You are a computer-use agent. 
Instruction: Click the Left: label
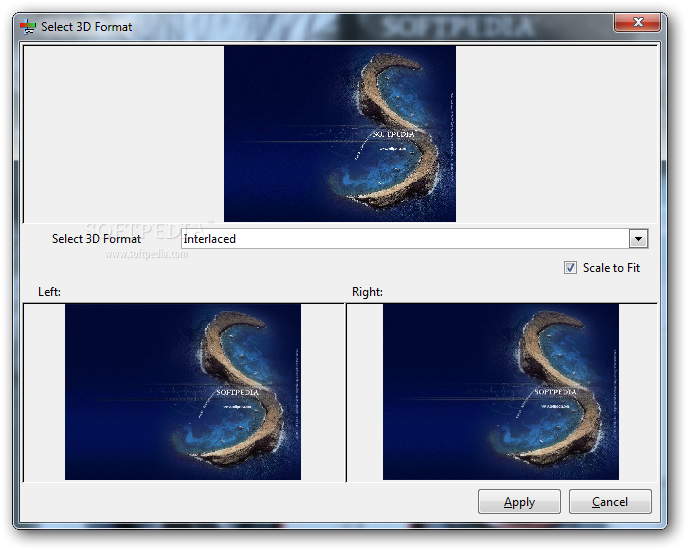coord(49,292)
